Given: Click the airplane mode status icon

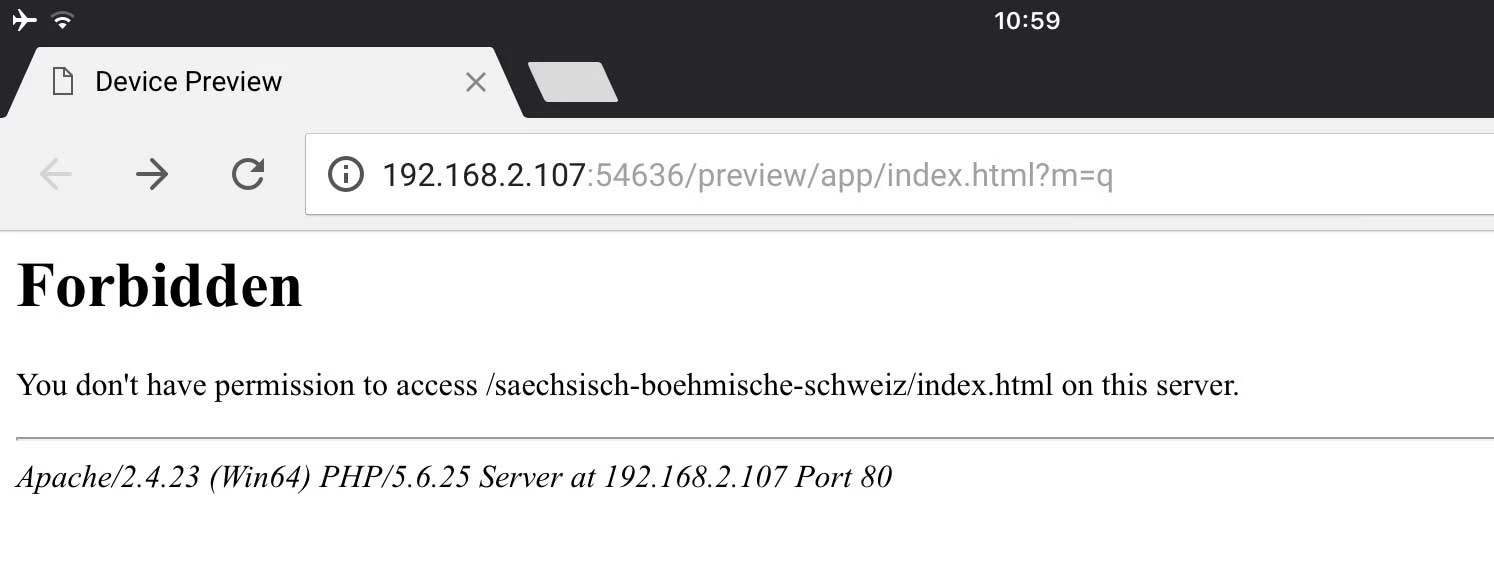Looking at the screenshot, I should pos(25,20).
